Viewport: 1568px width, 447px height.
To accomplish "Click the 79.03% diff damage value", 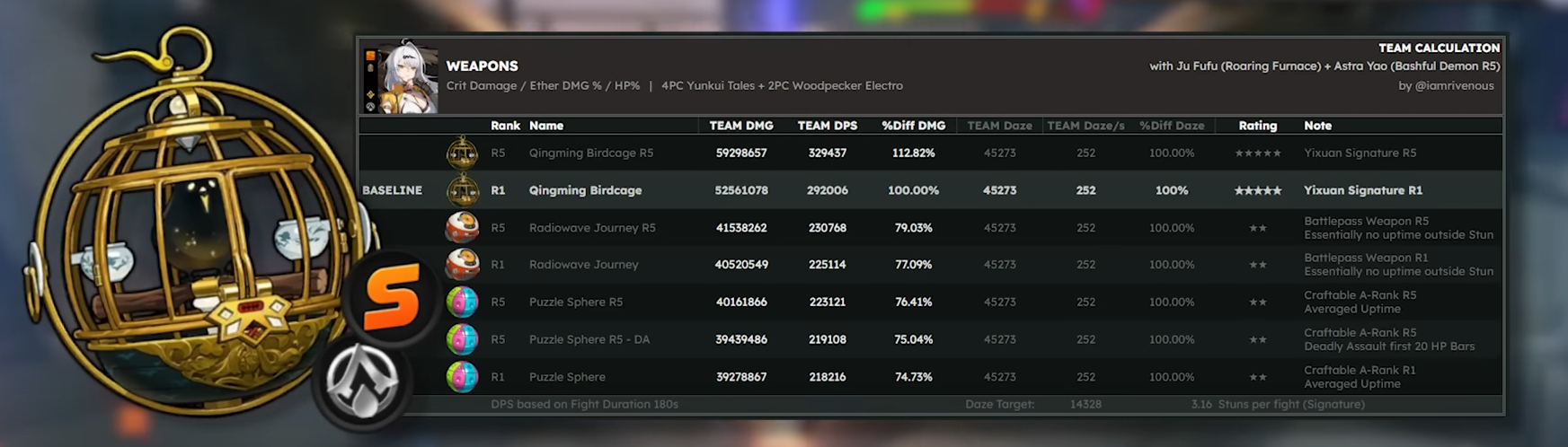I will (913, 228).
